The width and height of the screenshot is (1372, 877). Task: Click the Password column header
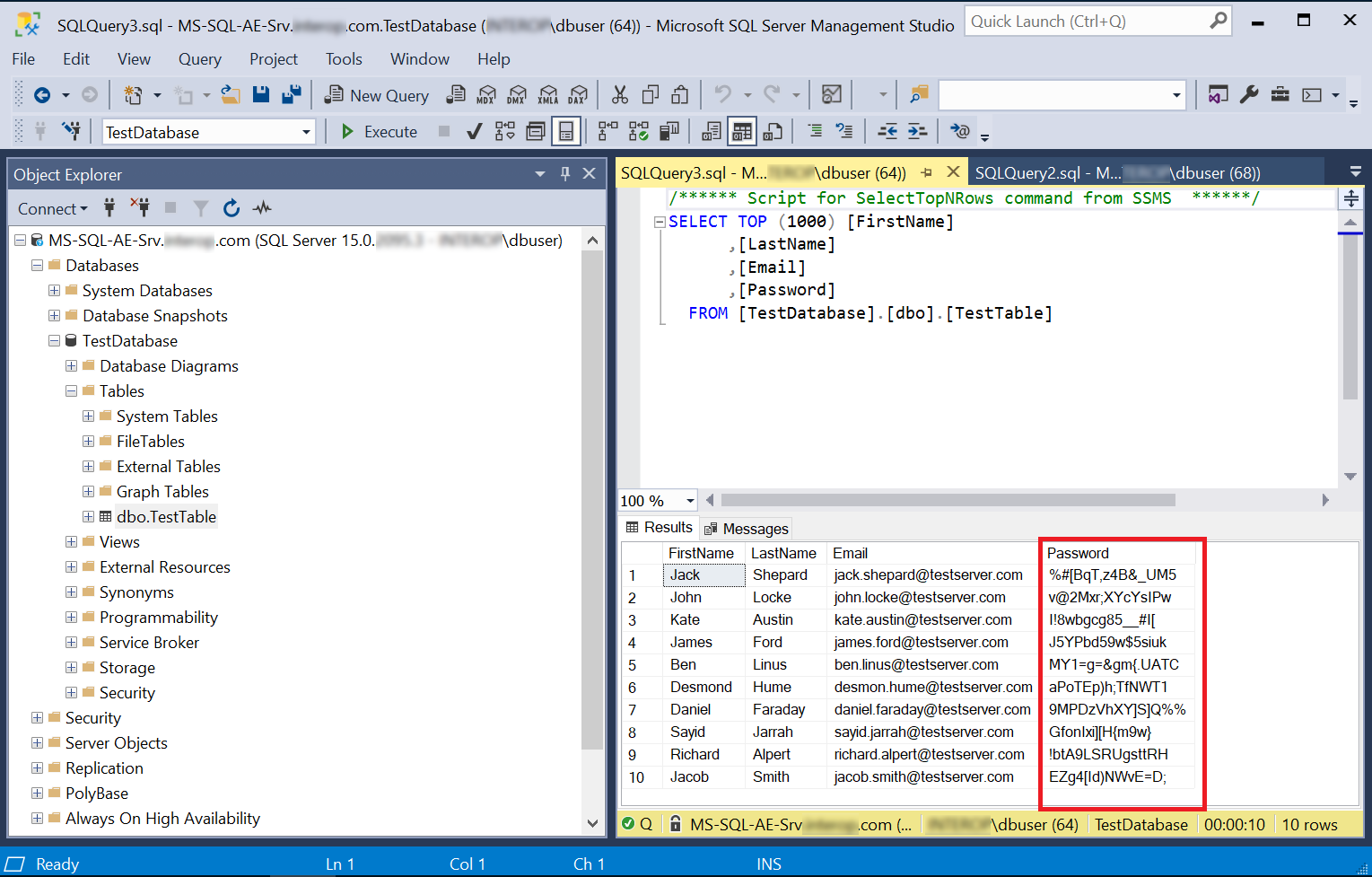(x=1118, y=553)
